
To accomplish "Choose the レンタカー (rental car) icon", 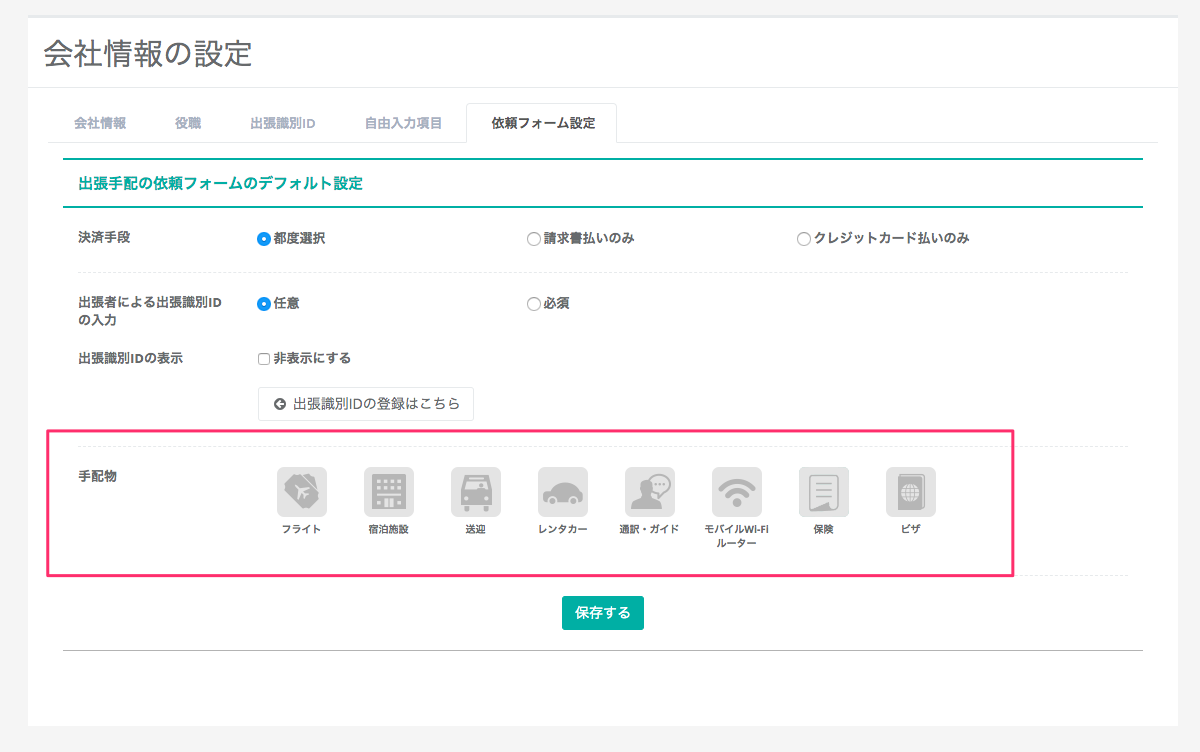I will 562,492.
